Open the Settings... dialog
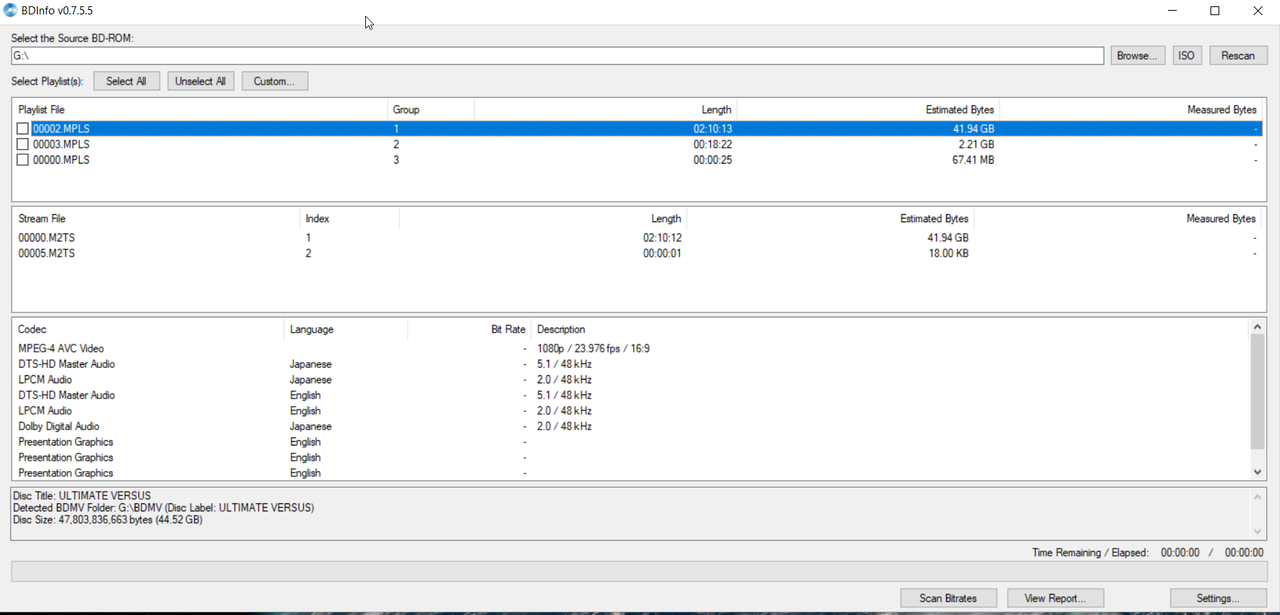The width and height of the screenshot is (1280, 615). coord(1218,598)
